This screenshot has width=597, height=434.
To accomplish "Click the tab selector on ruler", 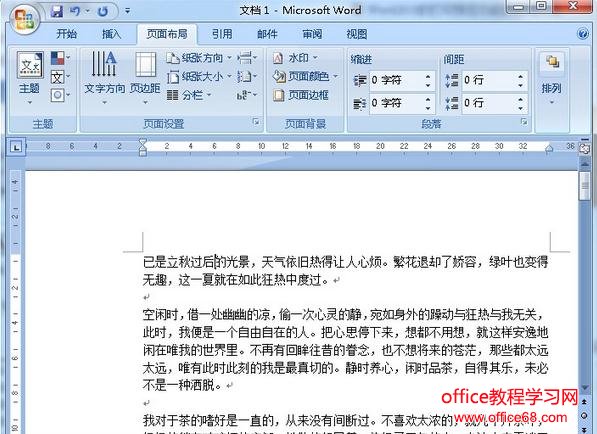I will [x=16, y=147].
